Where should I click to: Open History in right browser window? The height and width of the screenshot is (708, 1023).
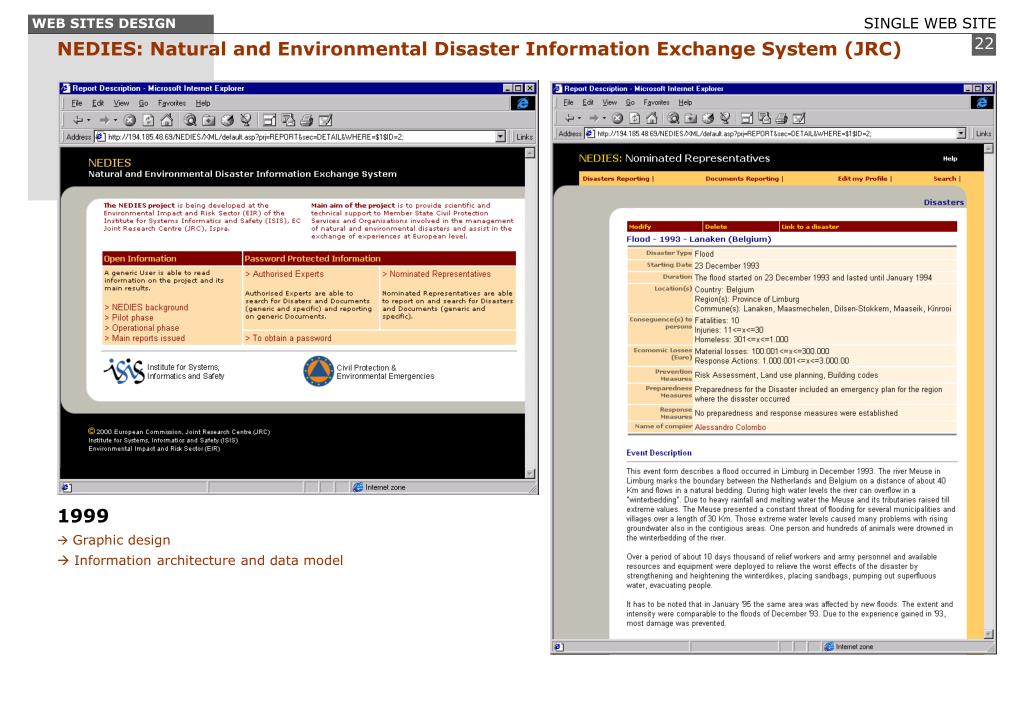[708, 118]
